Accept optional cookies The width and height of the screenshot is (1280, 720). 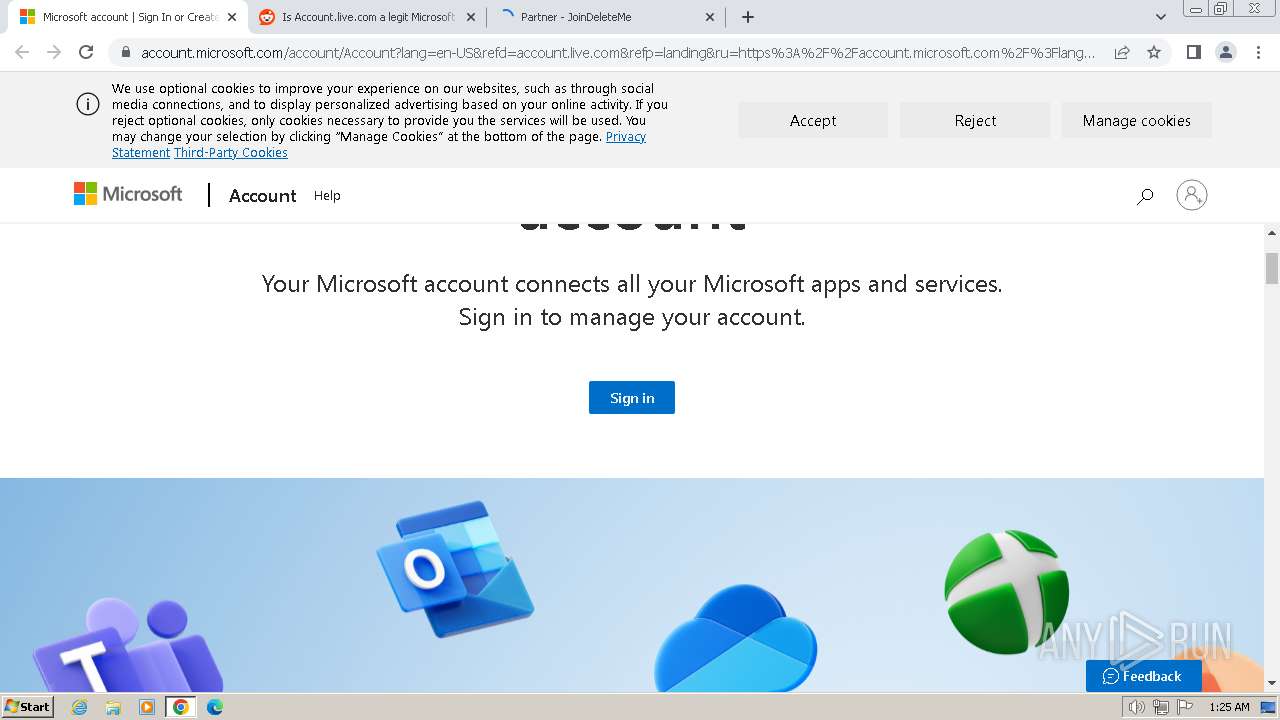tap(813, 120)
